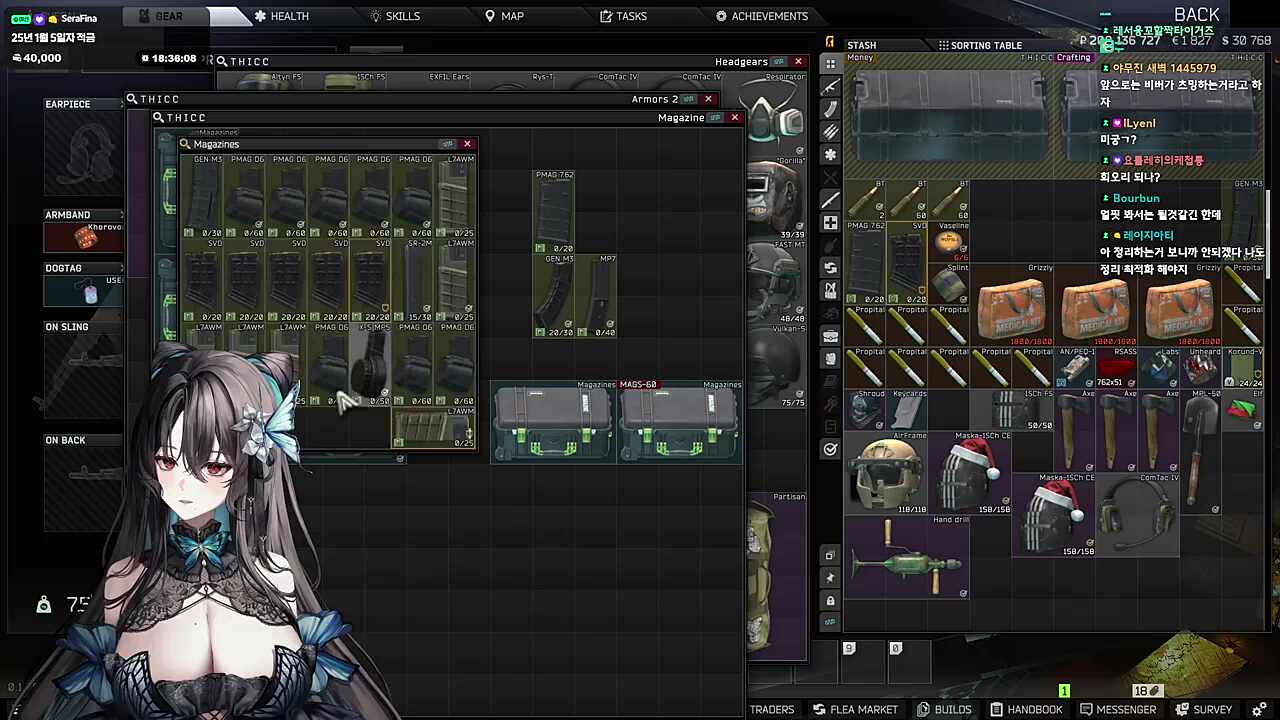Select the Santa-hat Maska-1SCh 150/150 next to AirFrame
Viewport: 1280px width, 720px height.
click(969, 473)
